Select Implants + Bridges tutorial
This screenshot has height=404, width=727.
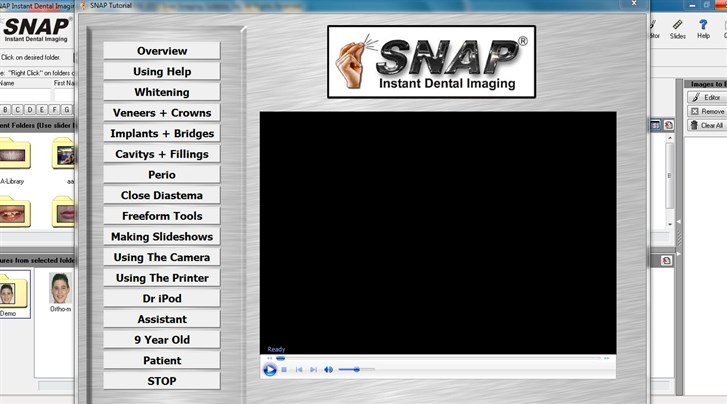[162, 134]
